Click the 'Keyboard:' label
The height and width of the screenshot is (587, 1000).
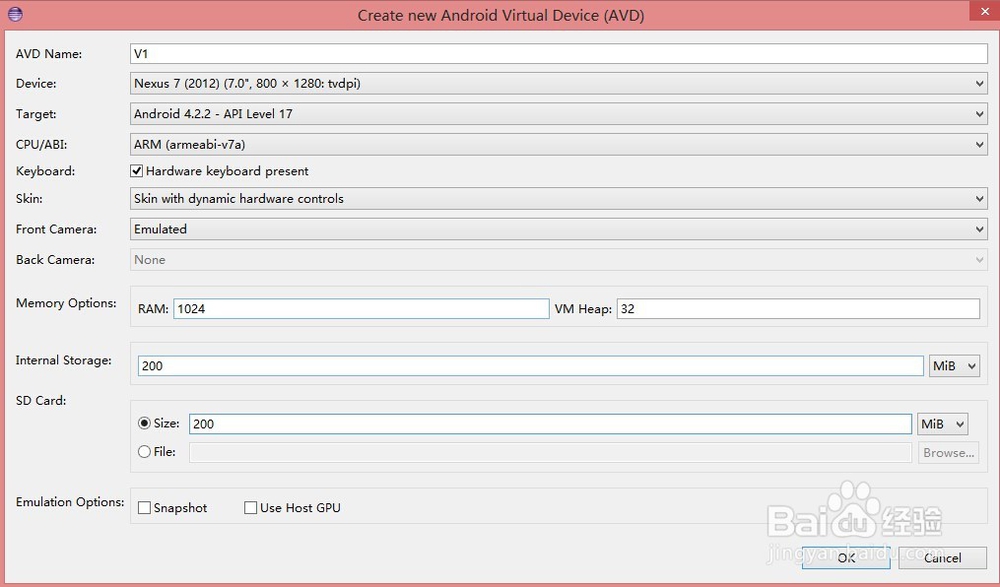[45, 171]
